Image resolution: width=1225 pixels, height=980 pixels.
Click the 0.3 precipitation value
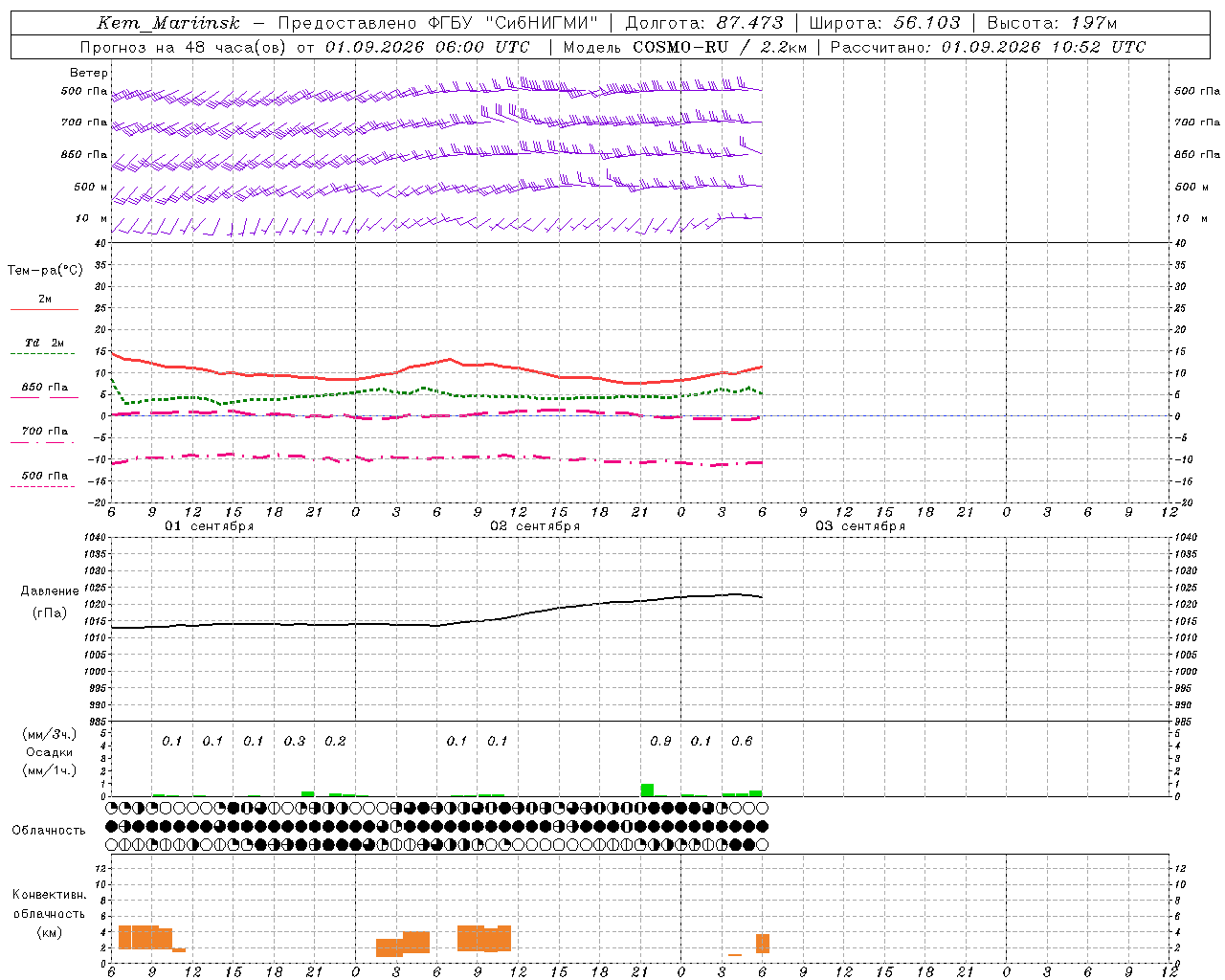tap(295, 742)
